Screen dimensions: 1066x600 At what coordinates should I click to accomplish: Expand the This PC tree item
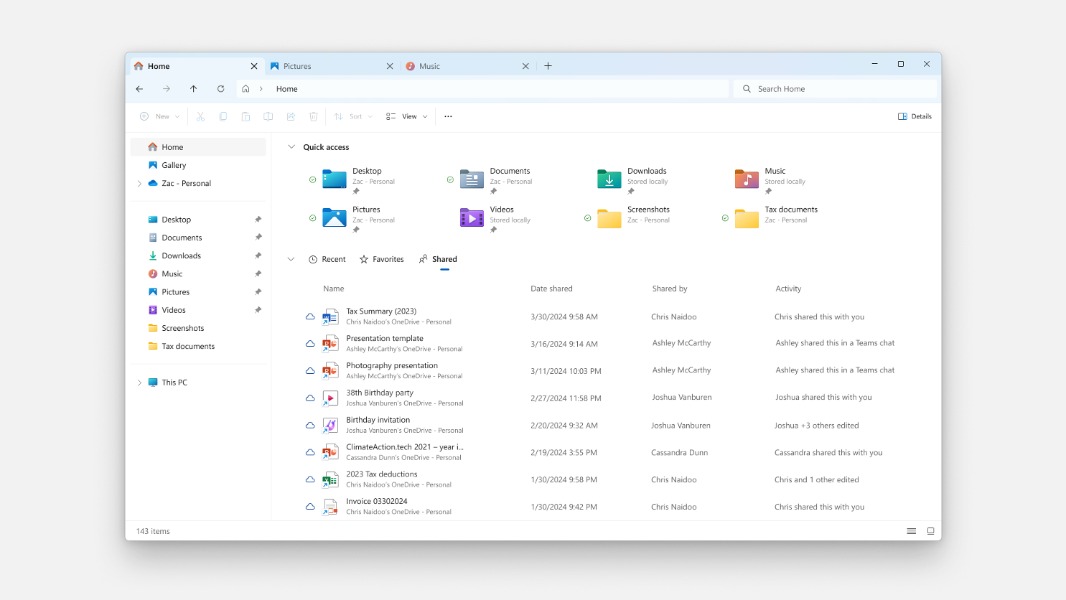tap(140, 382)
